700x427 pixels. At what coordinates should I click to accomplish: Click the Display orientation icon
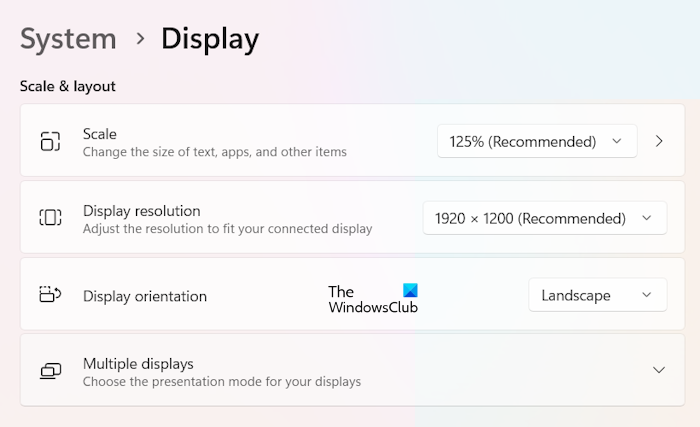(x=50, y=295)
